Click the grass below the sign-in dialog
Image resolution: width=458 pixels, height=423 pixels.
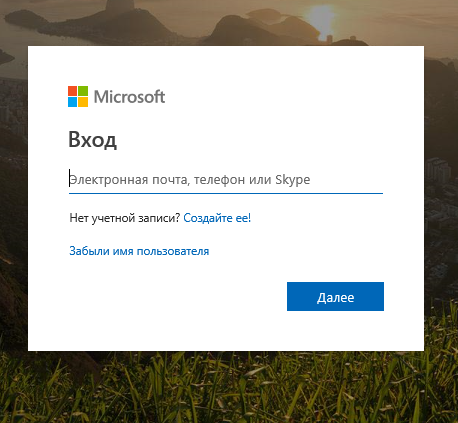coord(227,387)
